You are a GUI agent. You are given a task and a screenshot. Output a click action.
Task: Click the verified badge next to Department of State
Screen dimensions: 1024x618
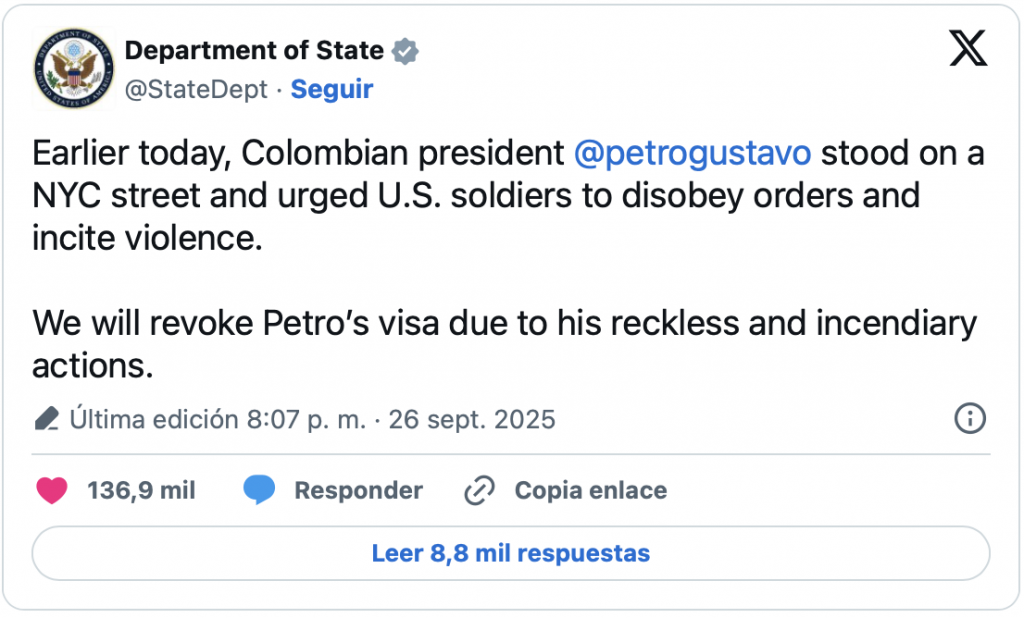(404, 50)
